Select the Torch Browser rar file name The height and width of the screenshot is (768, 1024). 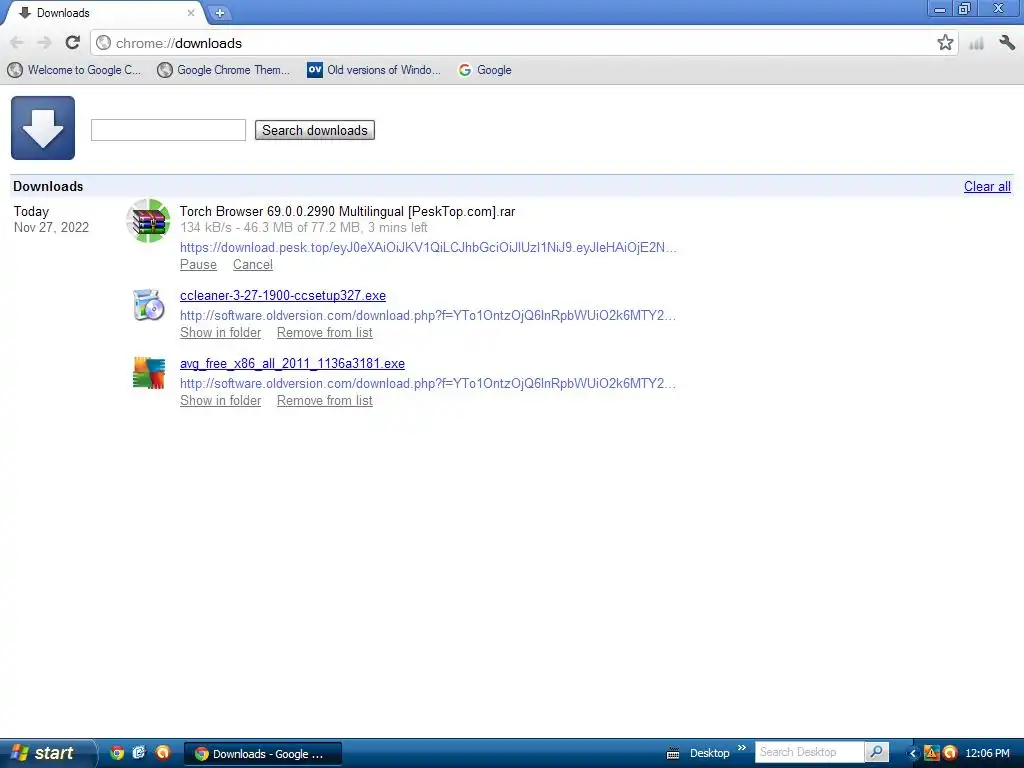point(347,211)
